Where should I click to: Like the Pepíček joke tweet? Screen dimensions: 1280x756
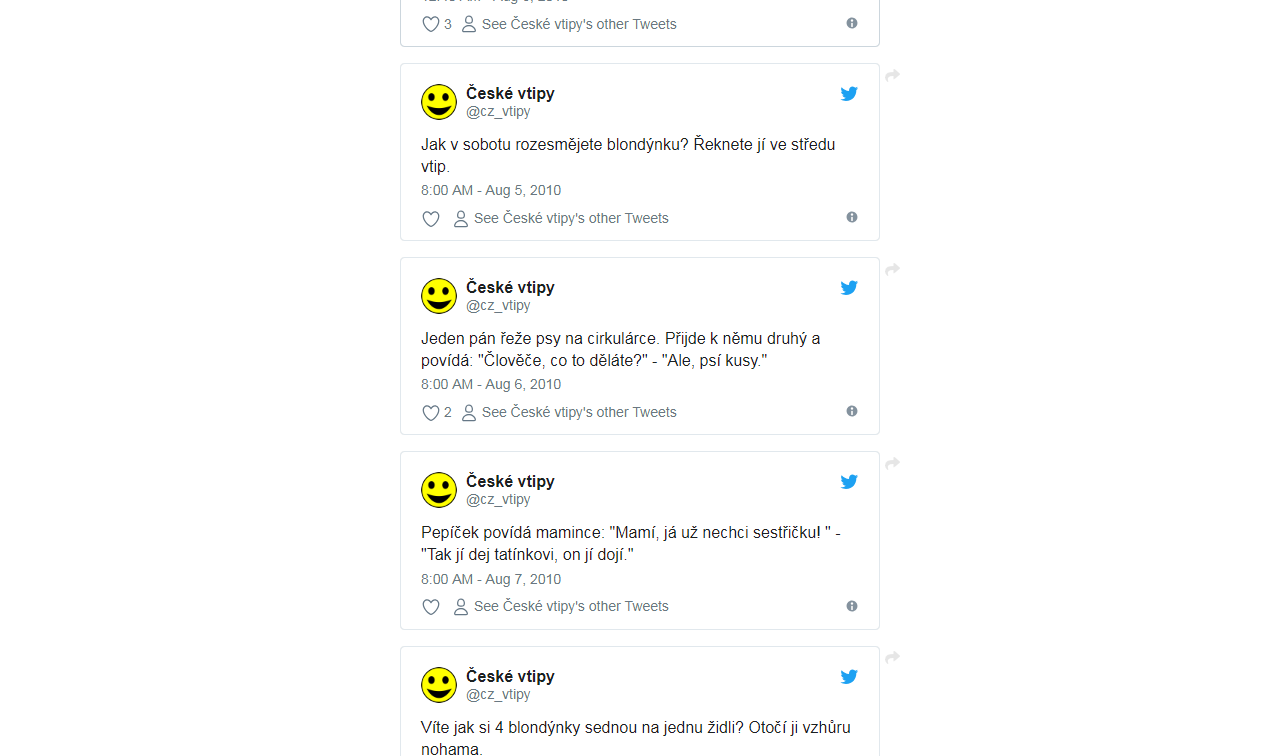(x=431, y=607)
